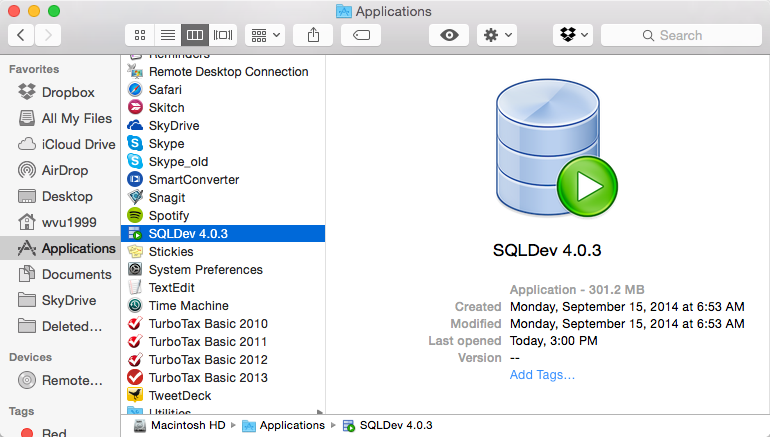The height and width of the screenshot is (437, 770).
Task: Switch to icon view mode
Action: point(140,35)
